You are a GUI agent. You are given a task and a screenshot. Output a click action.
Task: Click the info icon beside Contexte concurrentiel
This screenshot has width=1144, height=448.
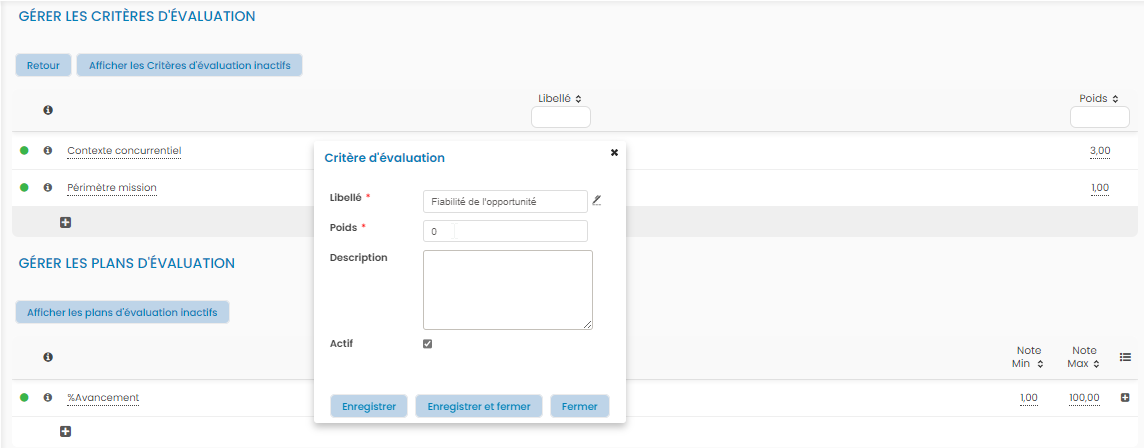tap(47, 151)
